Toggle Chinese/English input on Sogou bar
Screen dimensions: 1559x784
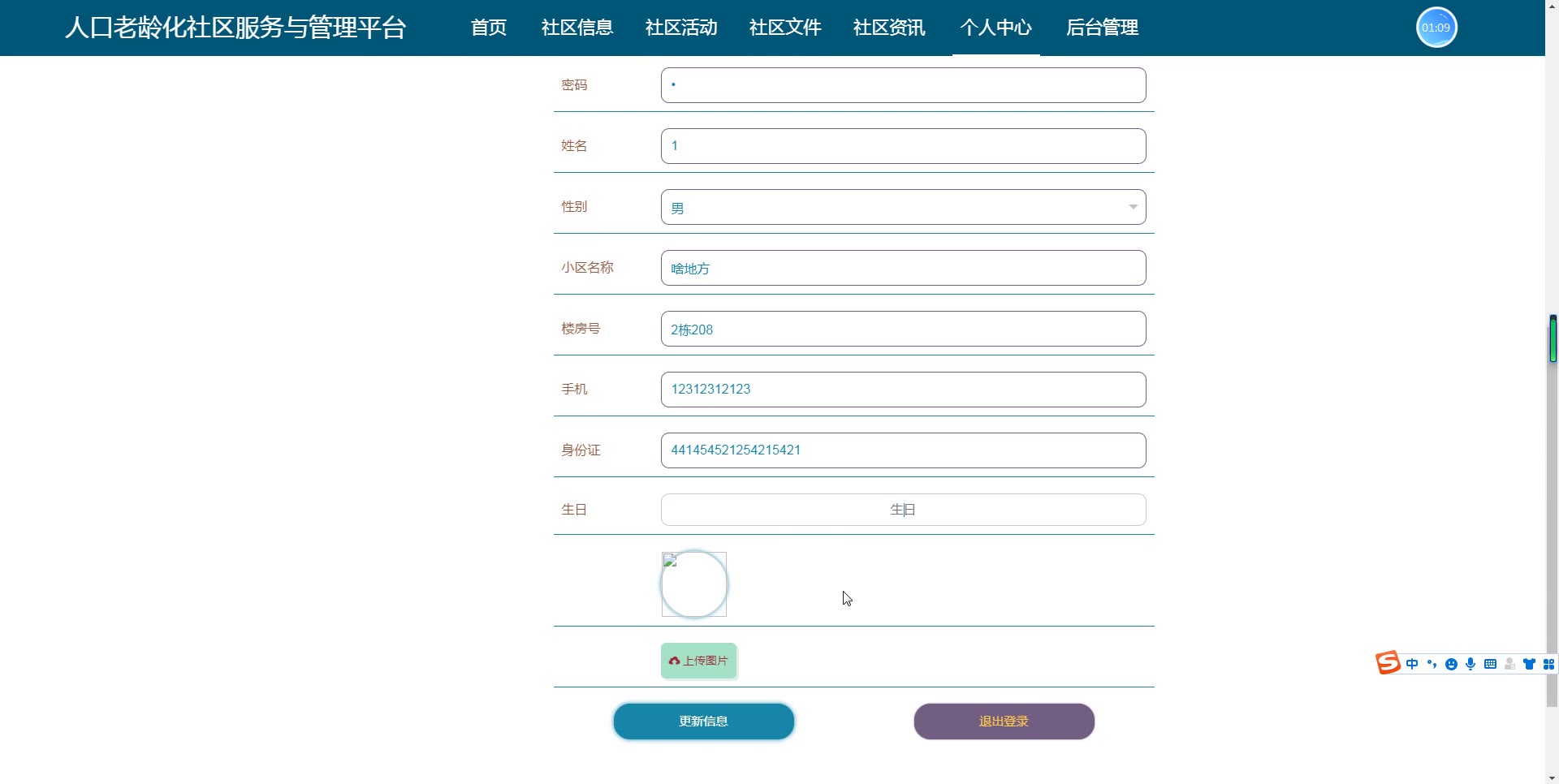tap(1413, 663)
